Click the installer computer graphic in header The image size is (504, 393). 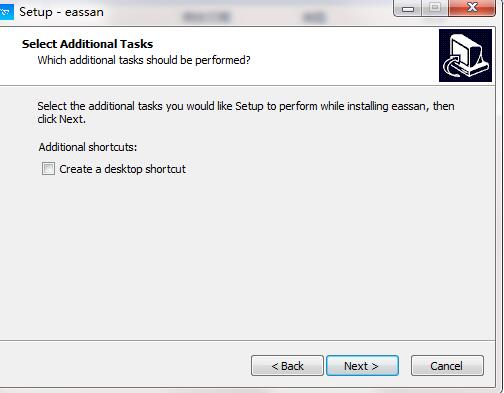[x=465, y=55]
